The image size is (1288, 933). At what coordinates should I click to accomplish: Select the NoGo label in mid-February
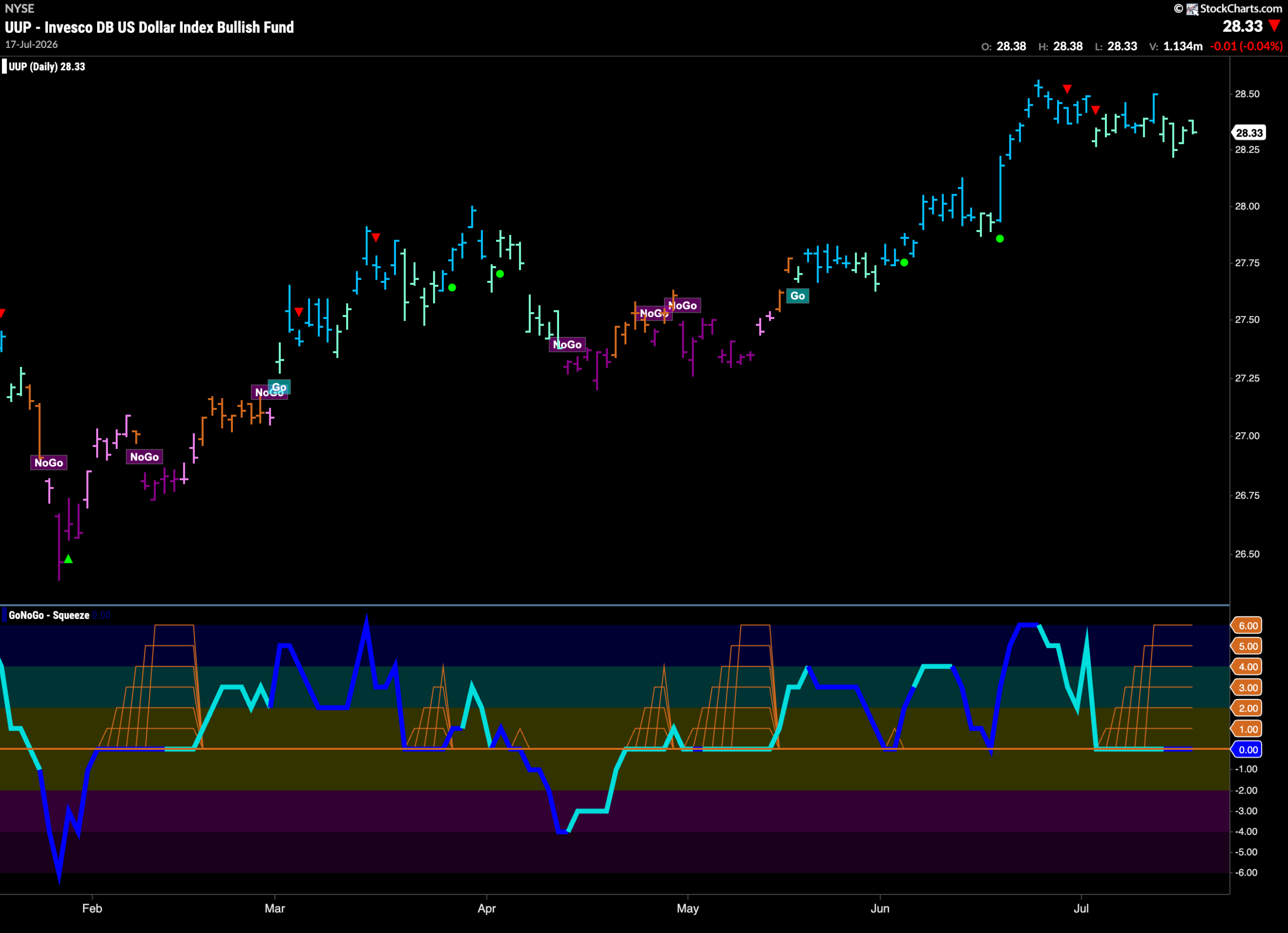[144, 456]
